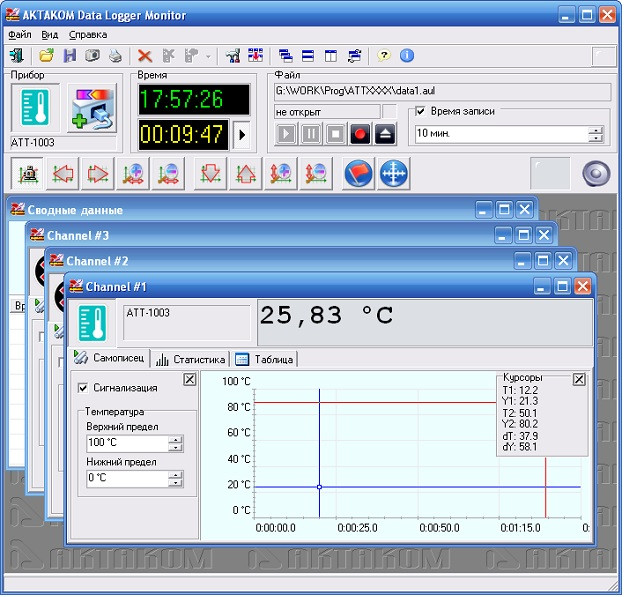Click the blue info icon
This screenshot has height=597, width=624.
tap(407, 55)
